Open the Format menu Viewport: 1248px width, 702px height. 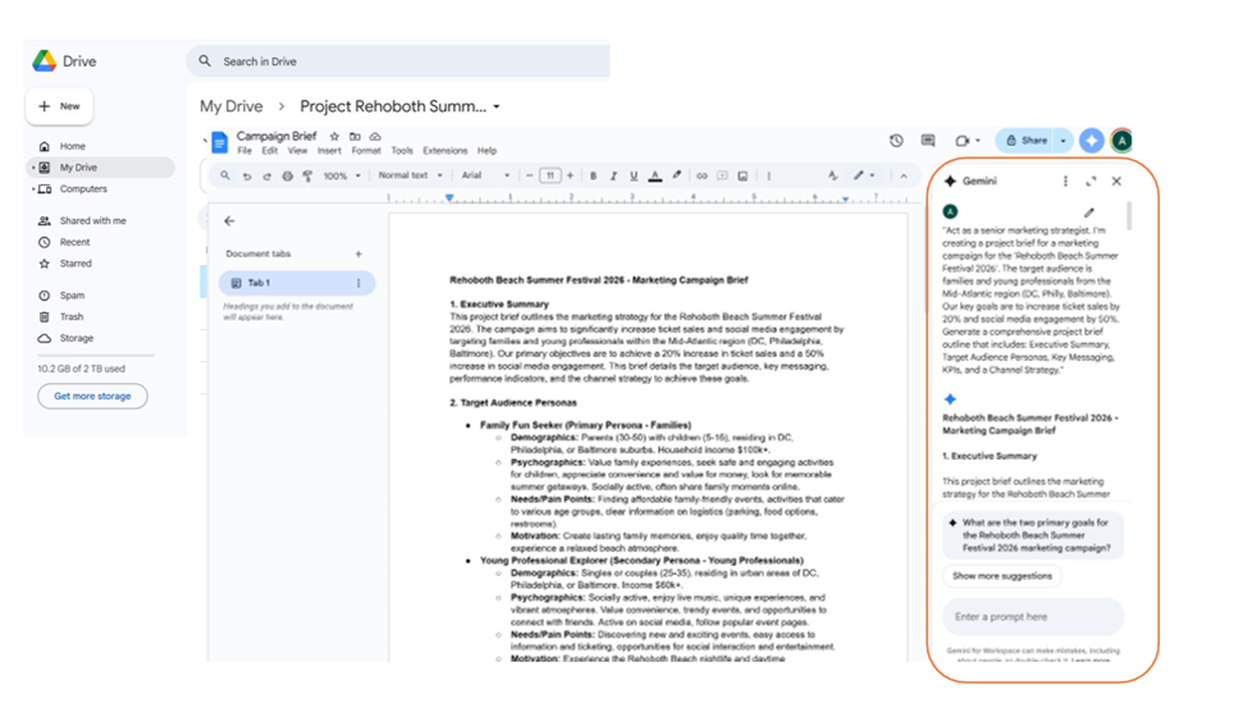(366, 151)
